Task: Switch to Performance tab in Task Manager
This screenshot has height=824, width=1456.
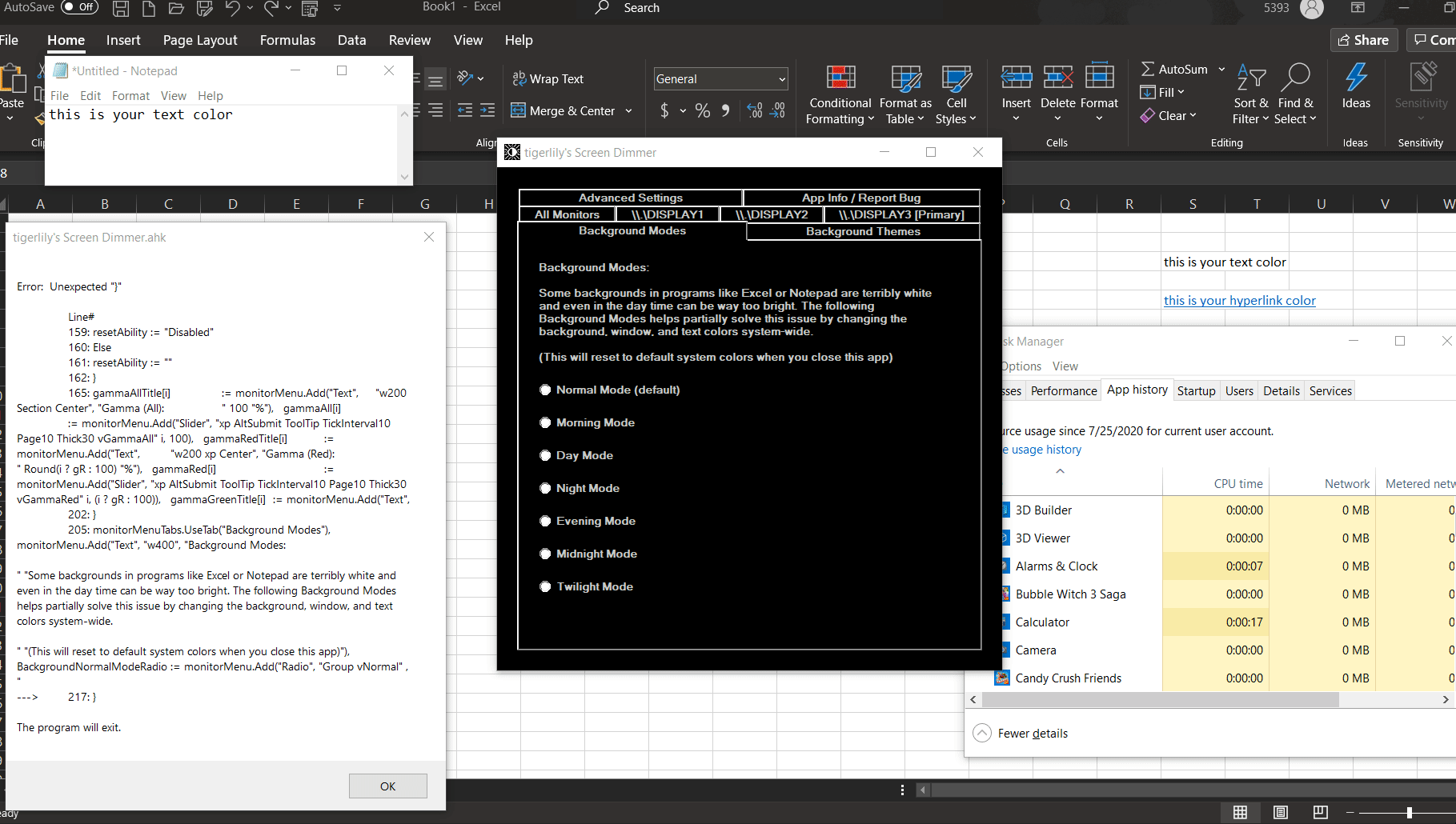Action: click(1064, 390)
